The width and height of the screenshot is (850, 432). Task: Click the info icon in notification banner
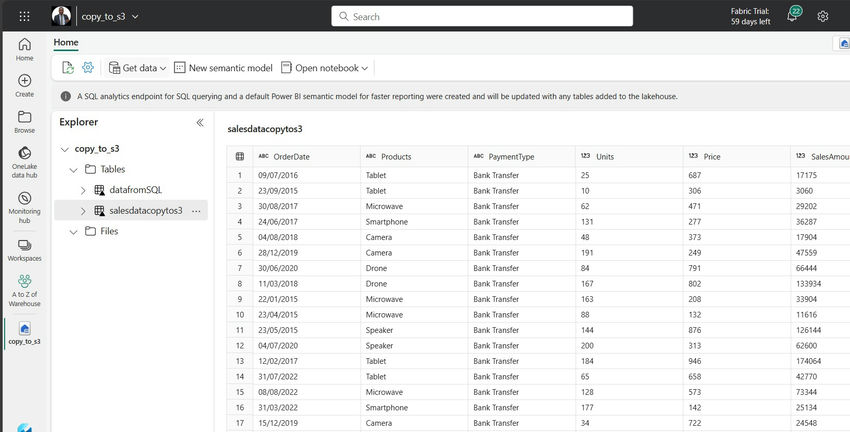pyautogui.click(x=66, y=96)
